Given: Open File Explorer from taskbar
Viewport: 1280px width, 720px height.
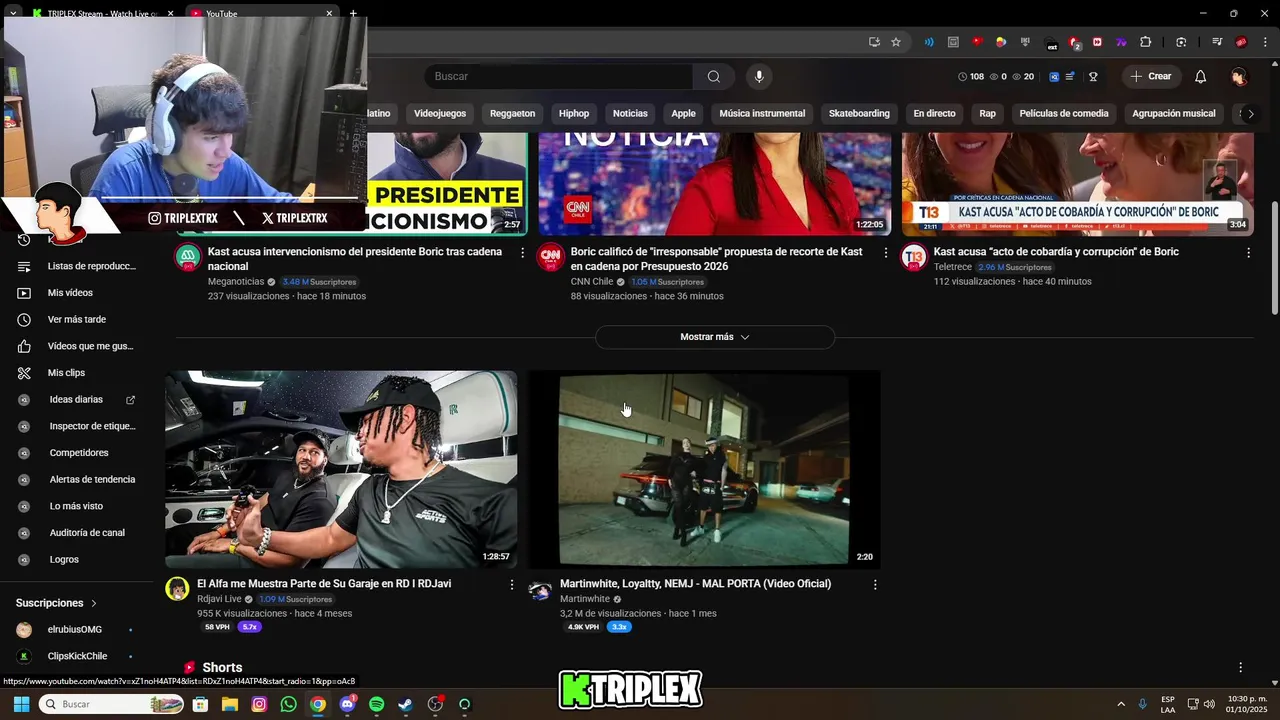Looking at the screenshot, I should coord(229,704).
